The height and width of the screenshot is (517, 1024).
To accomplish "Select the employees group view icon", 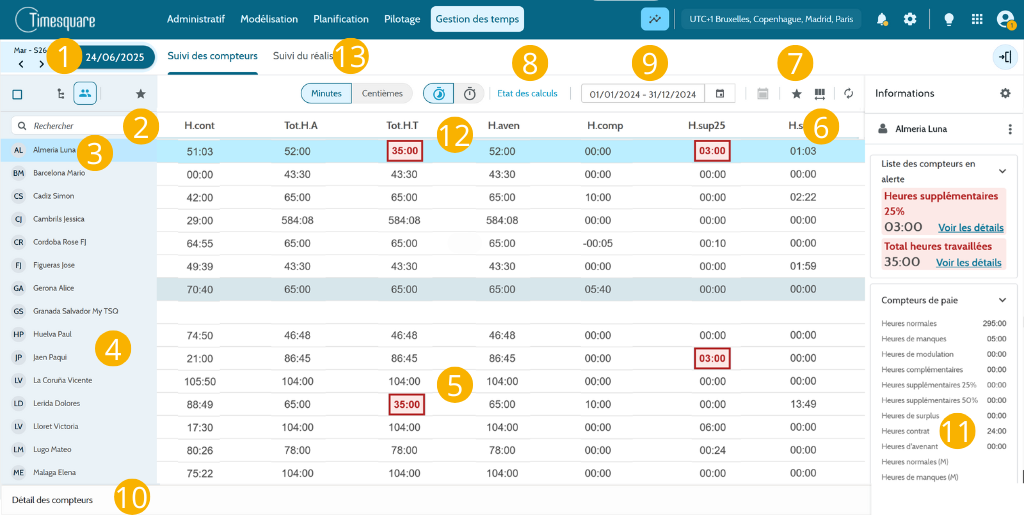I will pos(85,93).
